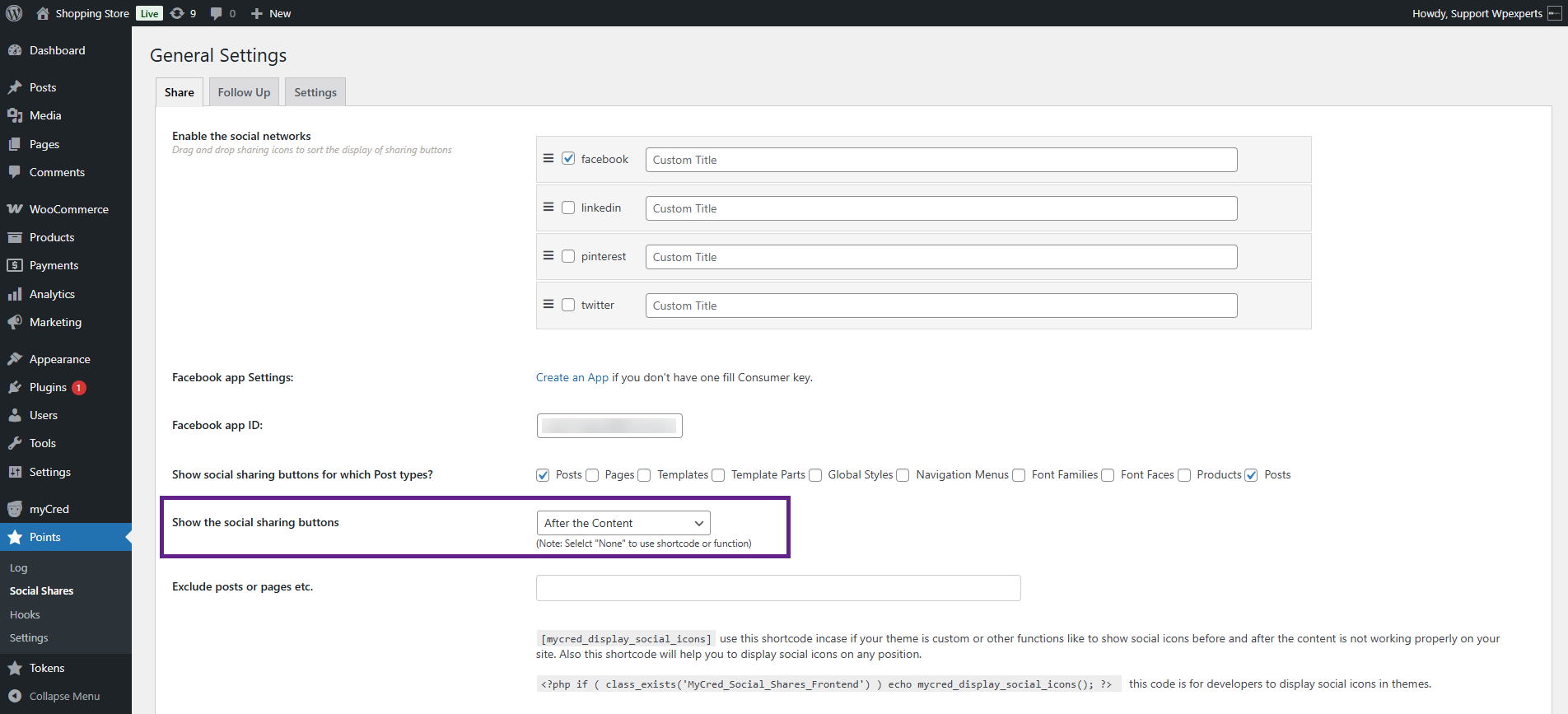Go to the Shopping Store site link
Image resolution: width=1568 pixels, height=714 pixels.
(91, 13)
